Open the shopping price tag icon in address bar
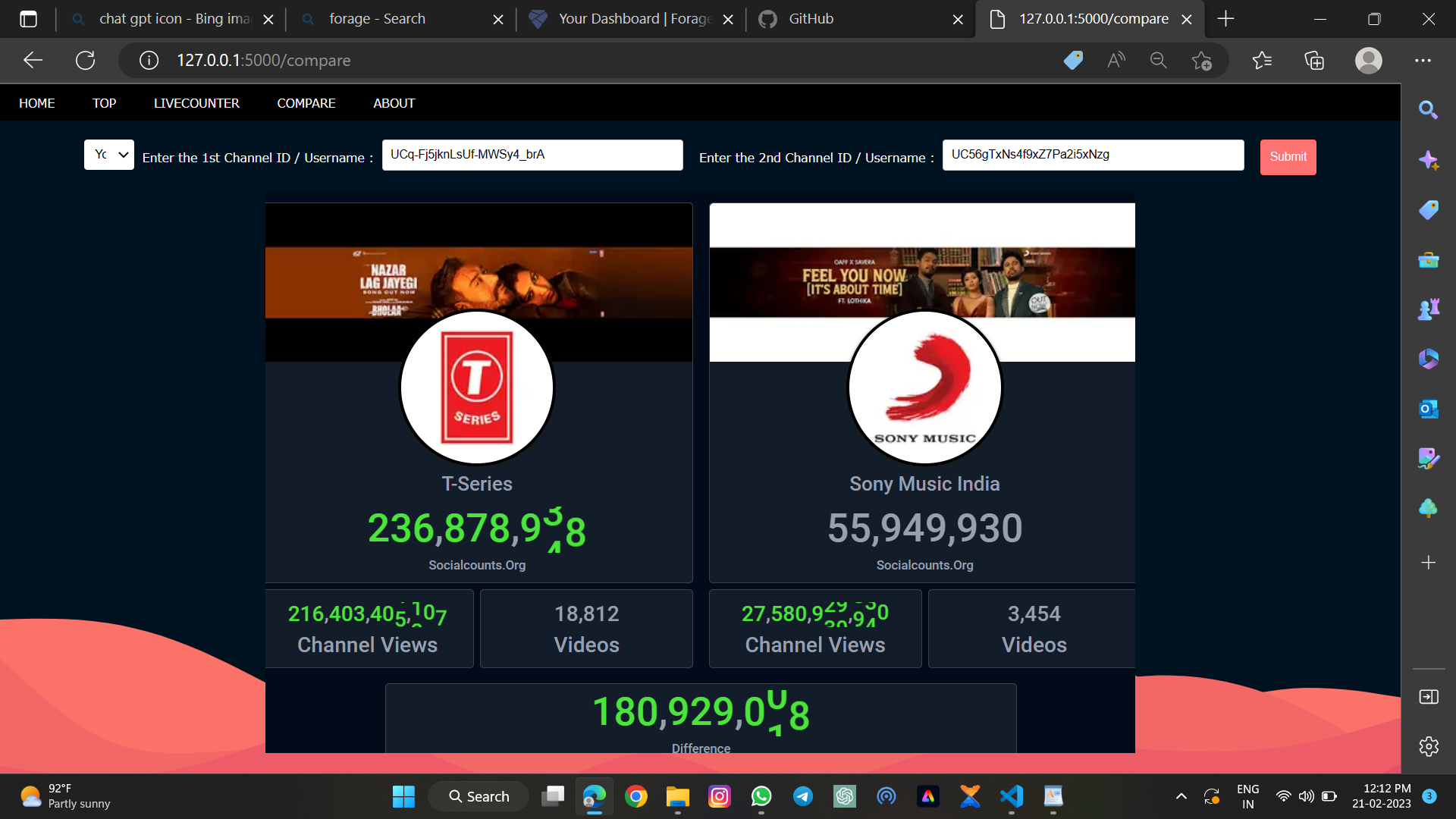 coord(1073,60)
